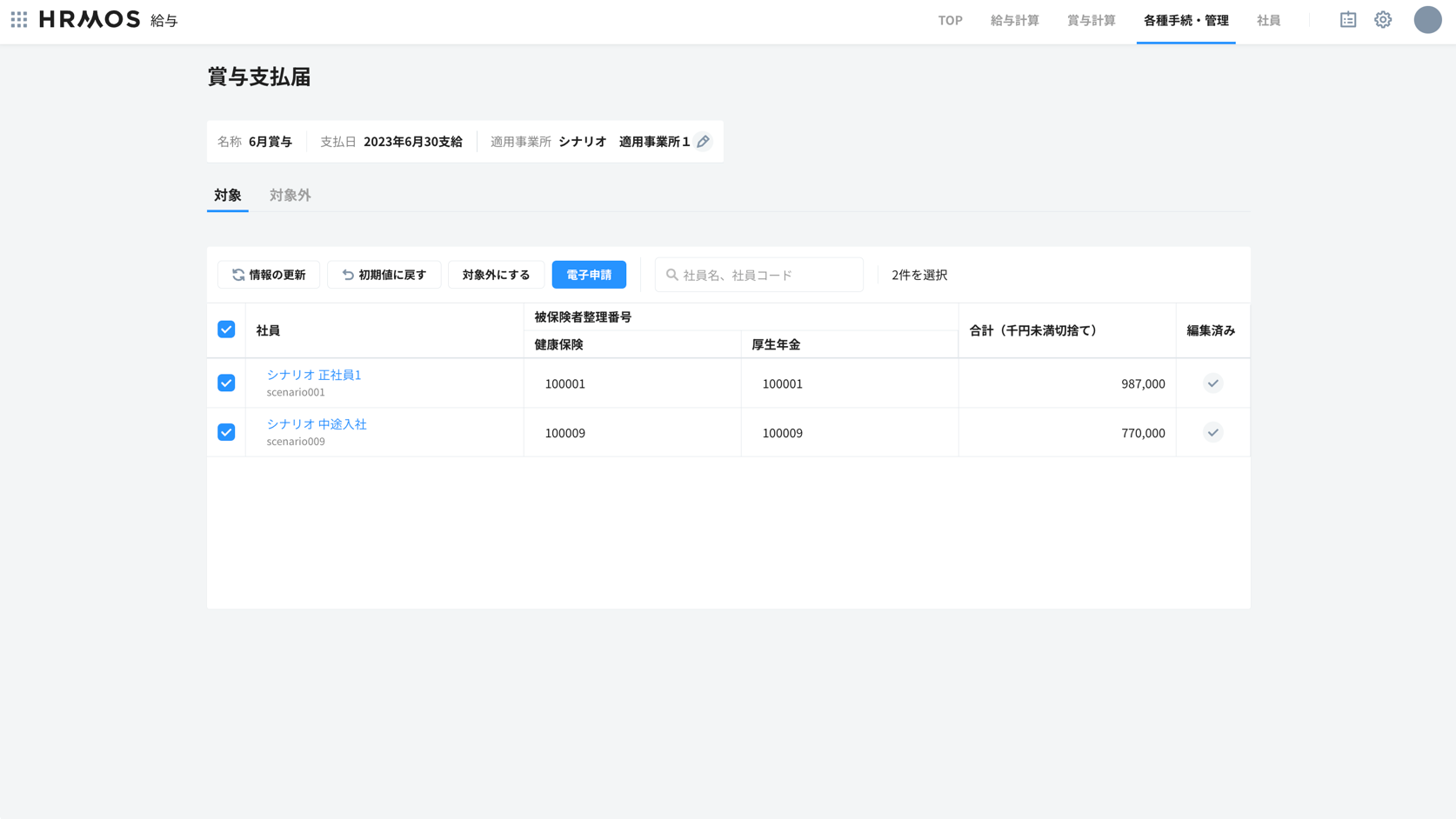Toggle the select-all checkbox in table header
The image size is (1456, 819).
point(226,330)
